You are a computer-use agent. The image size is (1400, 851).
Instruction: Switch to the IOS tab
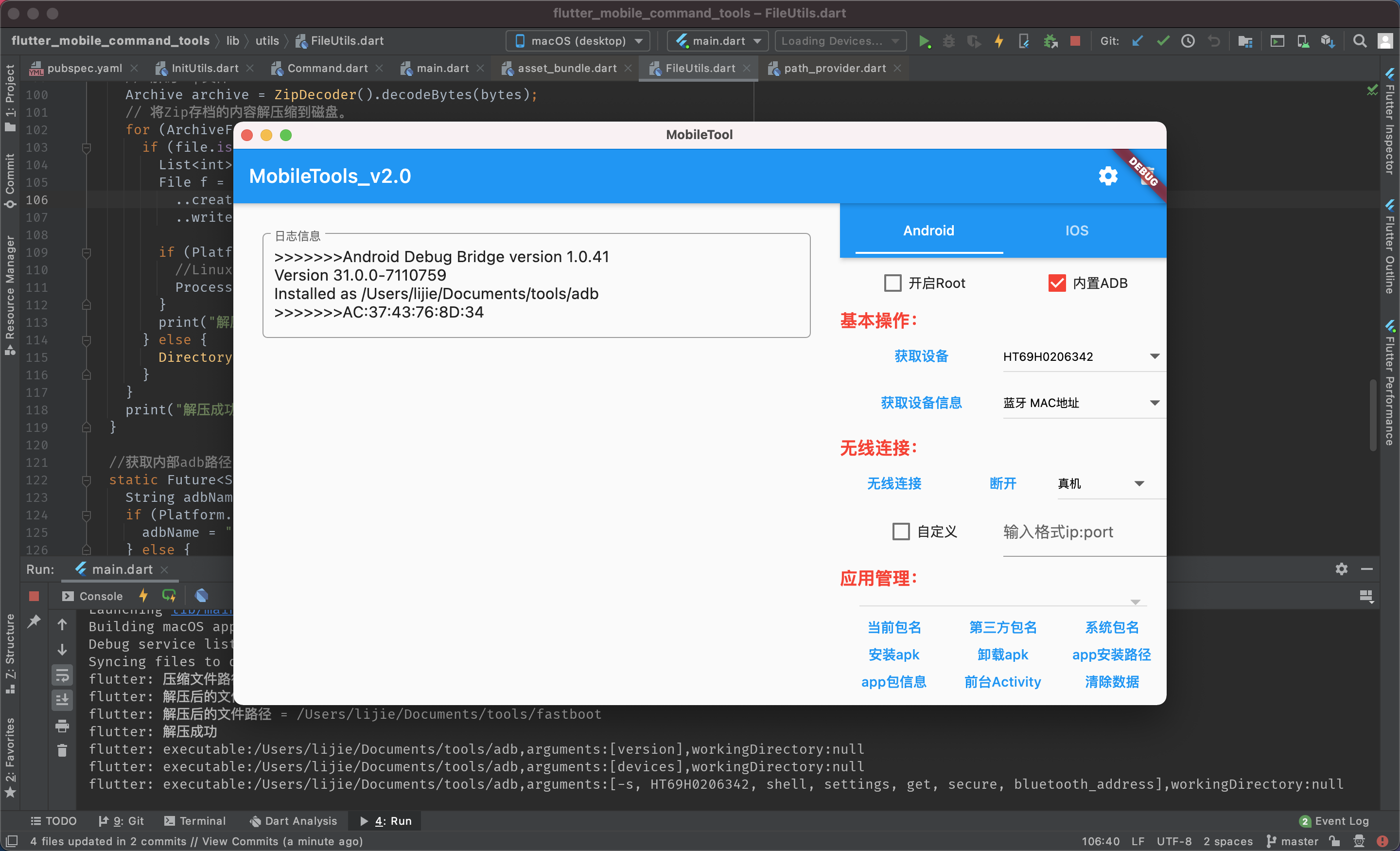[x=1076, y=230]
